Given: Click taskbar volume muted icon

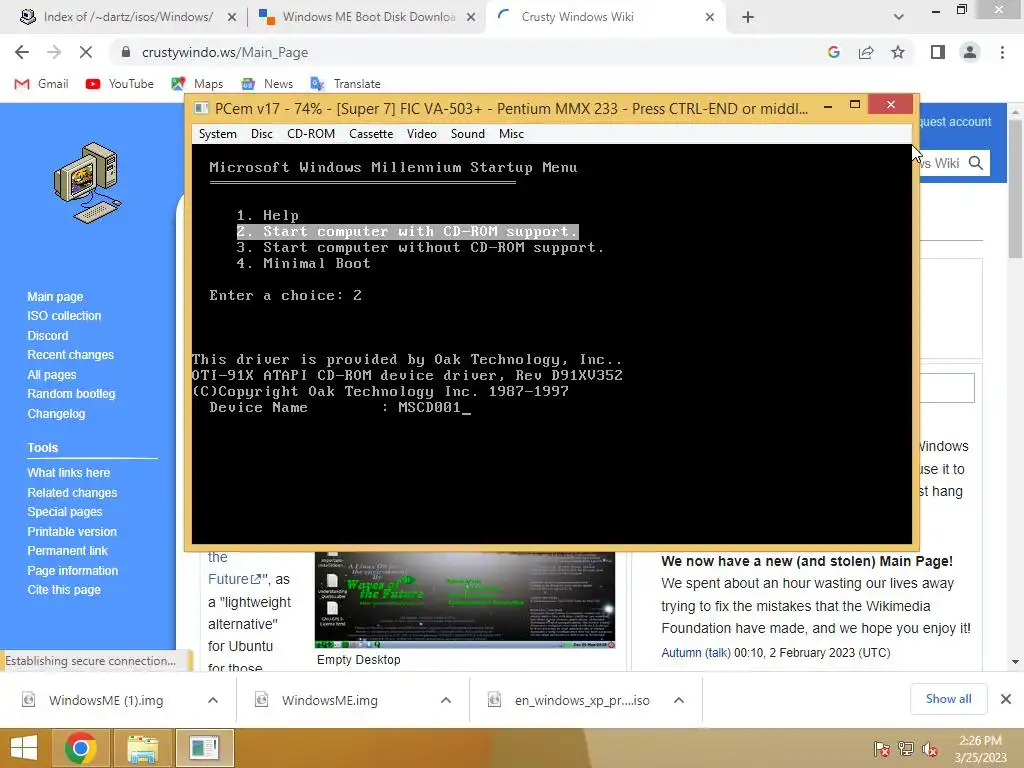Looking at the screenshot, I should (x=930, y=749).
